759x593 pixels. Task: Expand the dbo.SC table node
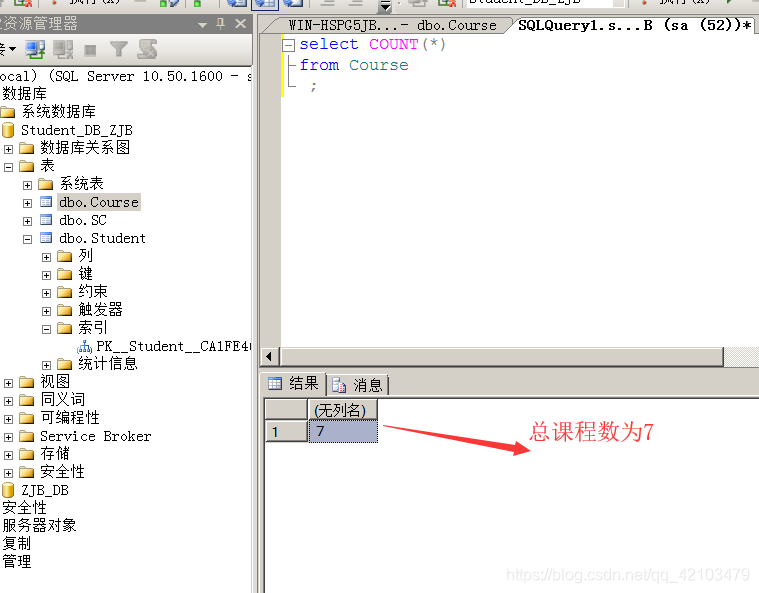pos(28,221)
